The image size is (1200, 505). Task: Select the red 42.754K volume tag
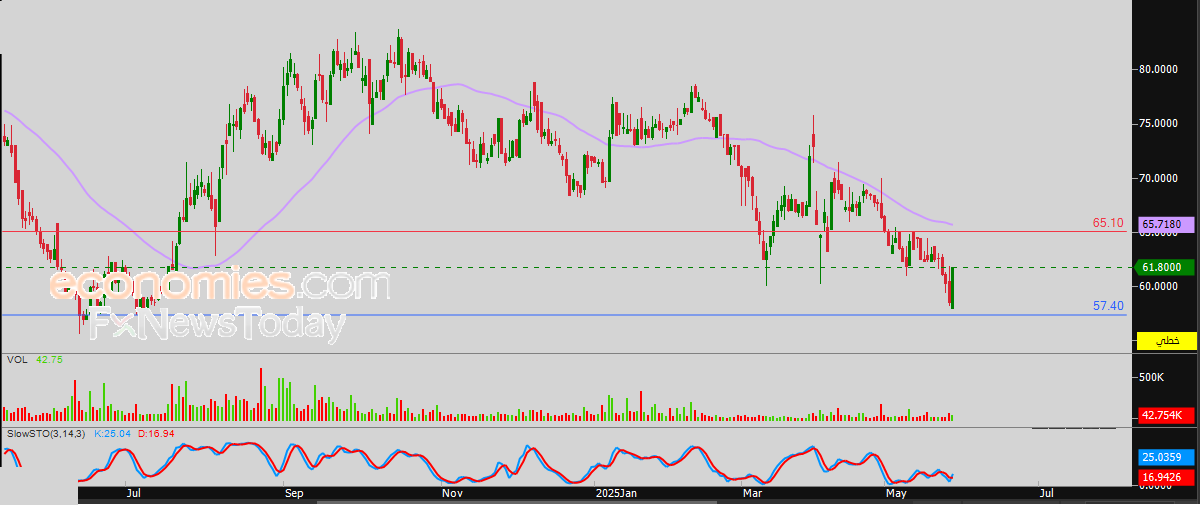click(1167, 416)
